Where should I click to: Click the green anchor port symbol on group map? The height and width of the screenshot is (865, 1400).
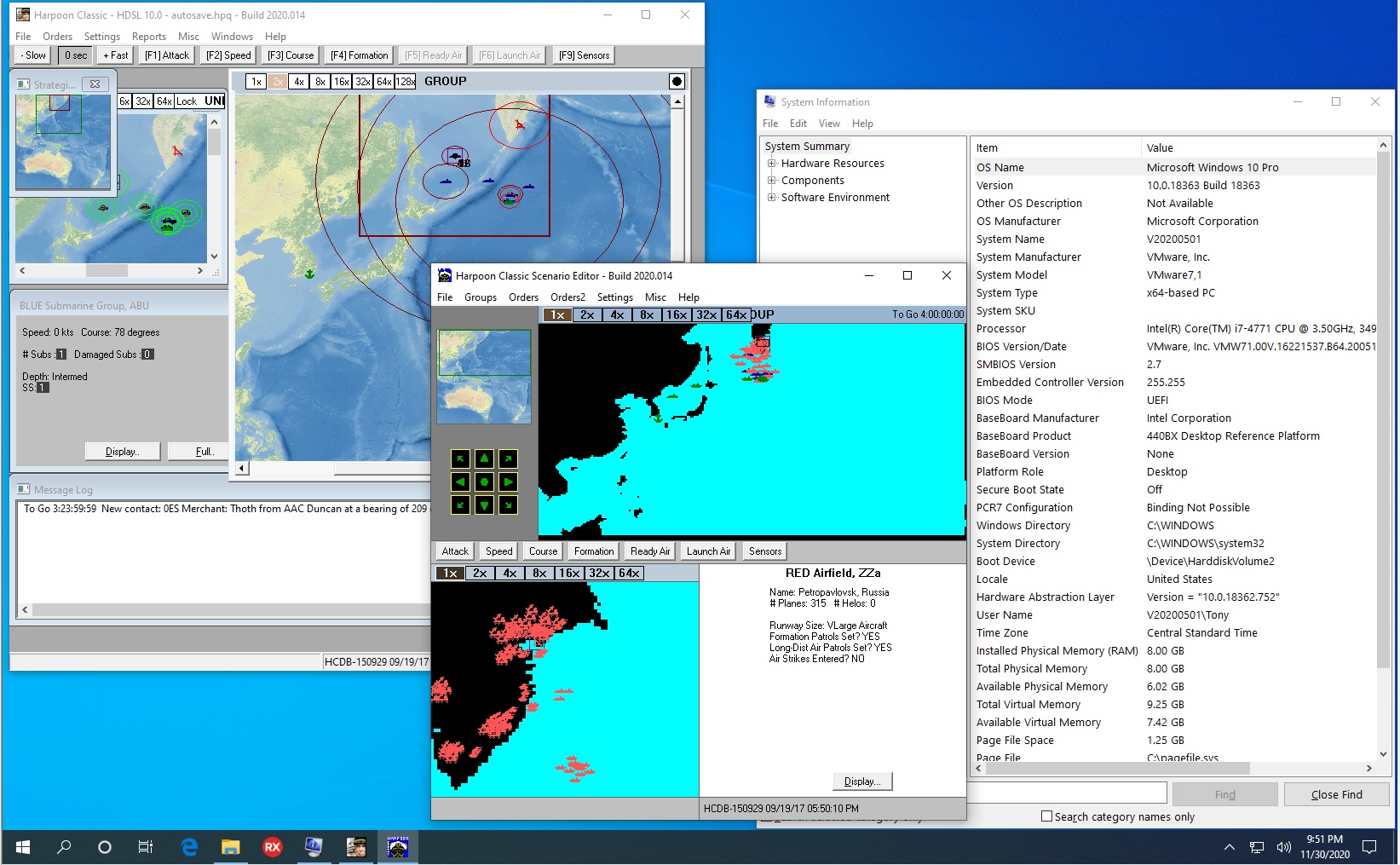tap(309, 274)
